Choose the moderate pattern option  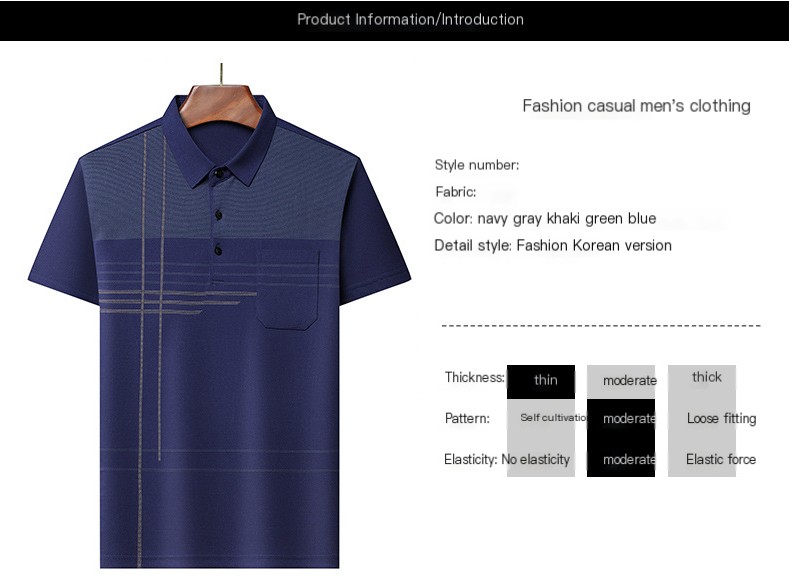pyautogui.click(x=621, y=419)
